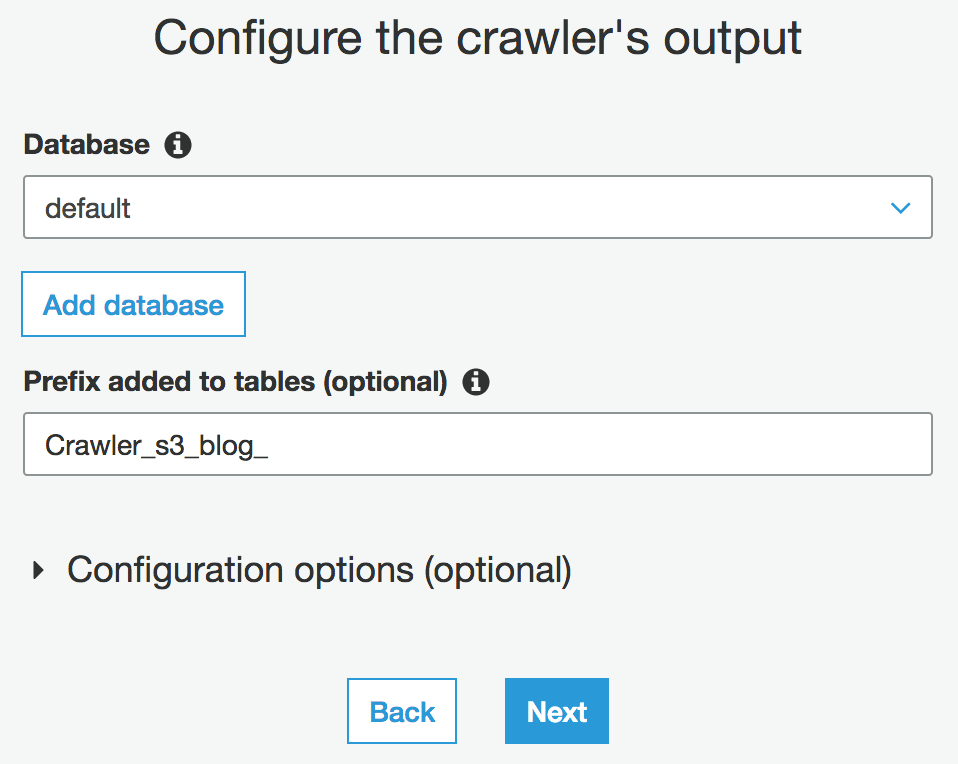This screenshot has width=958, height=764.
Task: View help for Prefix added to tables
Action: click(x=477, y=382)
